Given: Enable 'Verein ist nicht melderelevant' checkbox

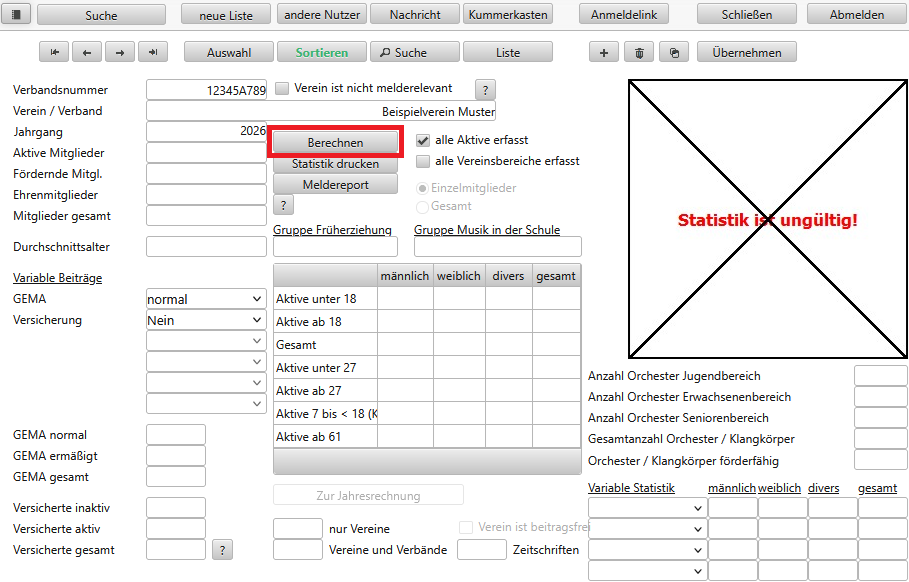Looking at the screenshot, I should click(x=282, y=89).
